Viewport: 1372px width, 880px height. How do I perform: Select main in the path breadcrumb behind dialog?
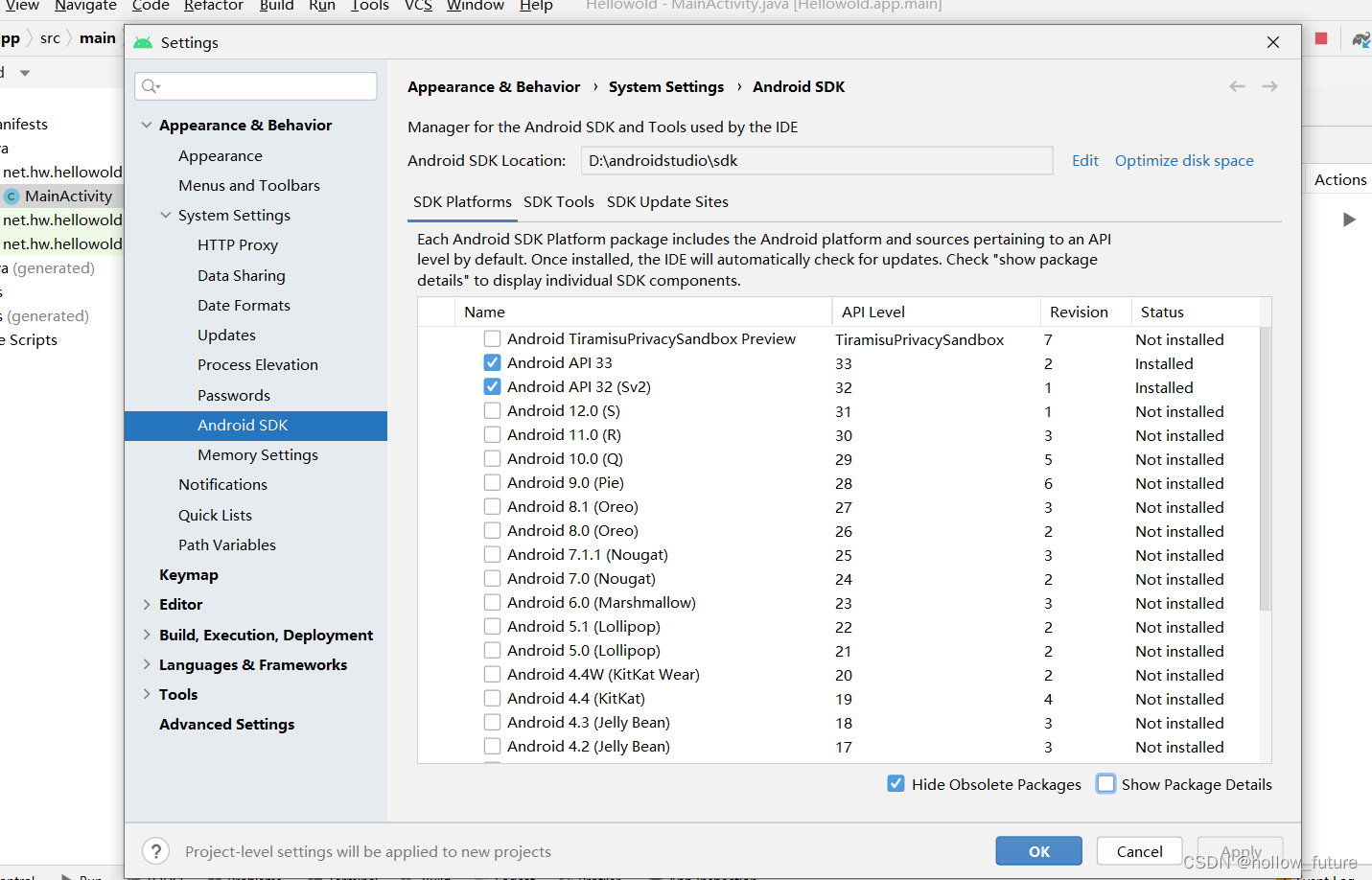pos(98,38)
